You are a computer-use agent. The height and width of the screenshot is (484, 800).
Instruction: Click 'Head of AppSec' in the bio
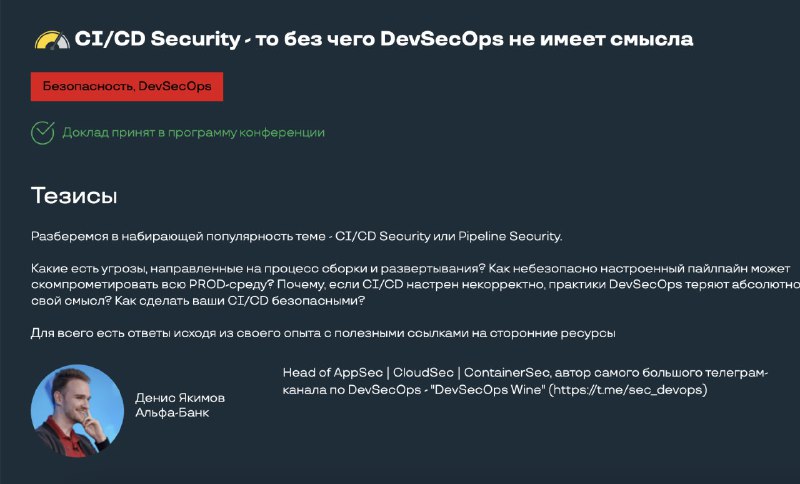[333, 373]
